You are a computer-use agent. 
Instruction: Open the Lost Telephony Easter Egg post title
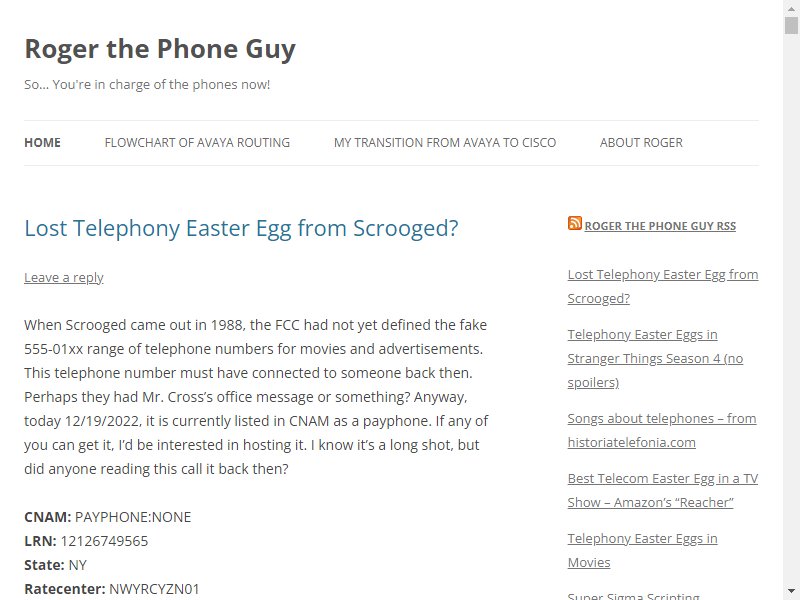point(241,228)
